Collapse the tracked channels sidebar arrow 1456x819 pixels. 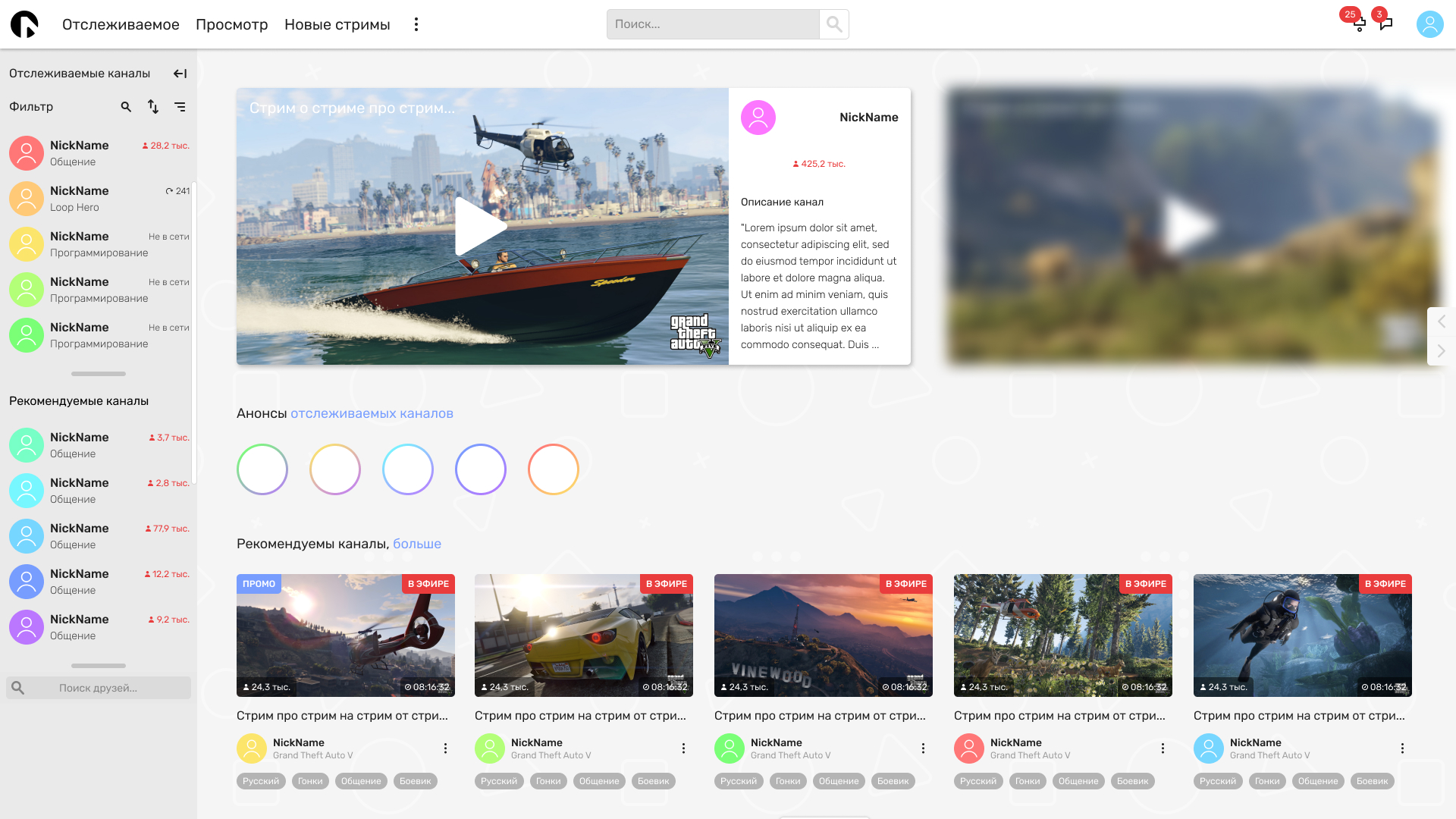pyautogui.click(x=180, y=74)
